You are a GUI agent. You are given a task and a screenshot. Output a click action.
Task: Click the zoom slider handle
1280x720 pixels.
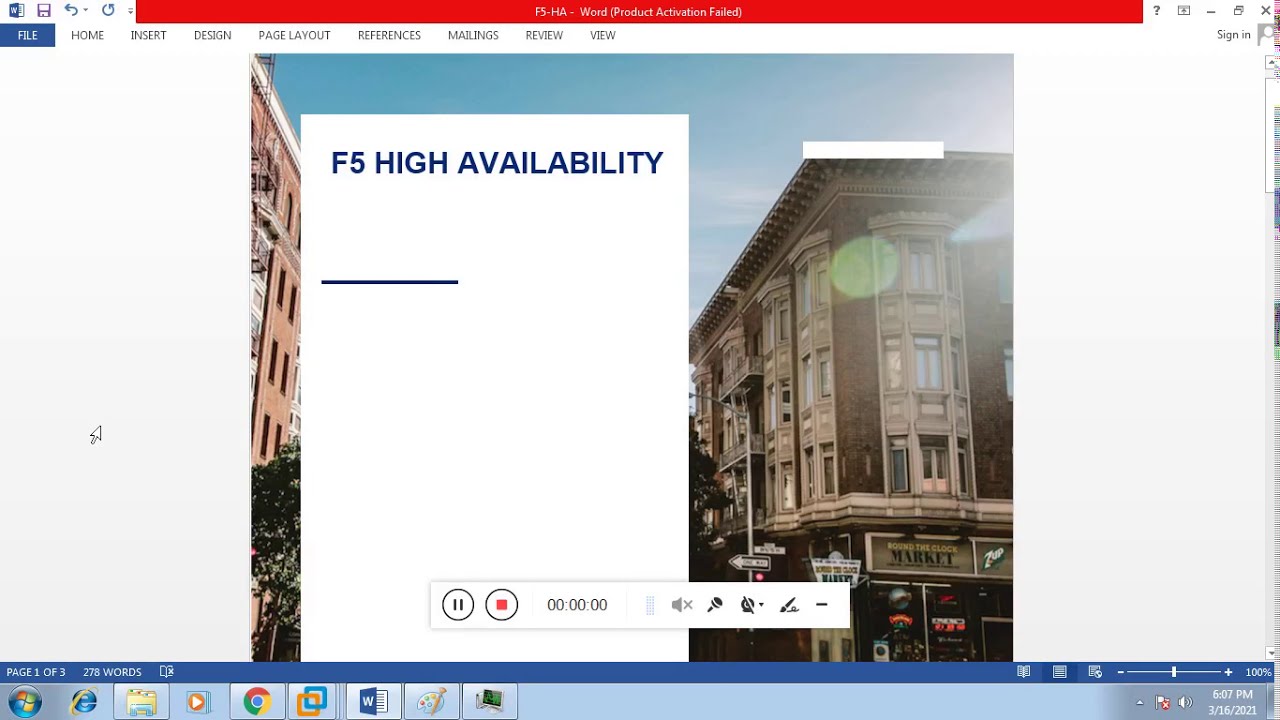(x=1174, y=672)
